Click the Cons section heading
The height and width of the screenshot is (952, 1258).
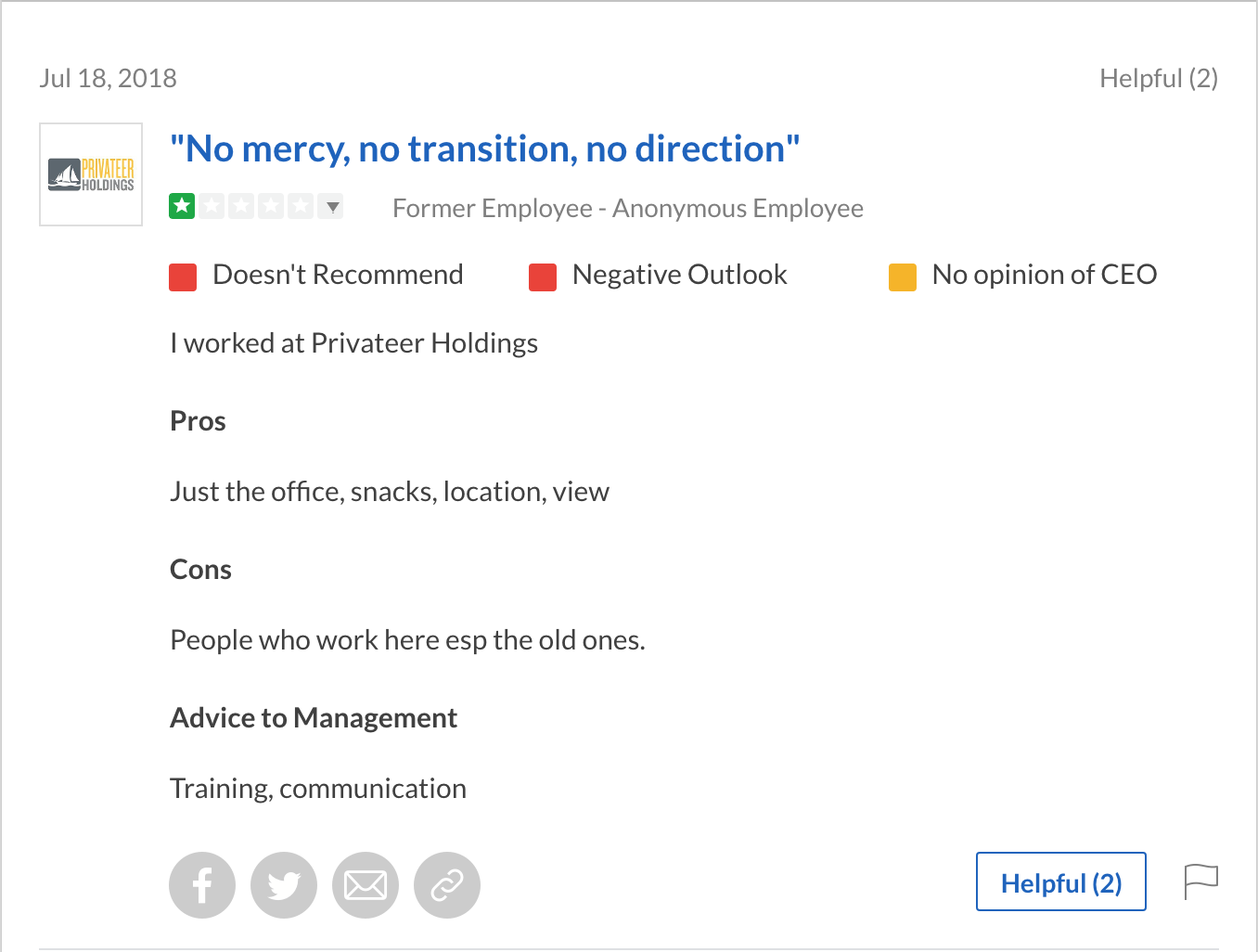click(x=200, y=570)
